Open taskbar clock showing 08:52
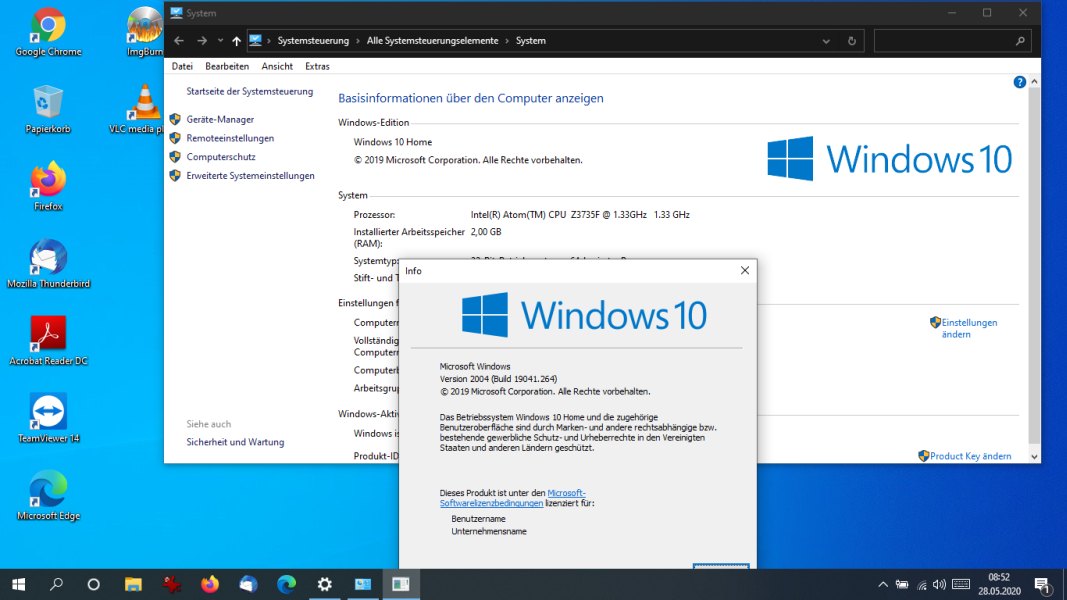 tap(999, 584)
